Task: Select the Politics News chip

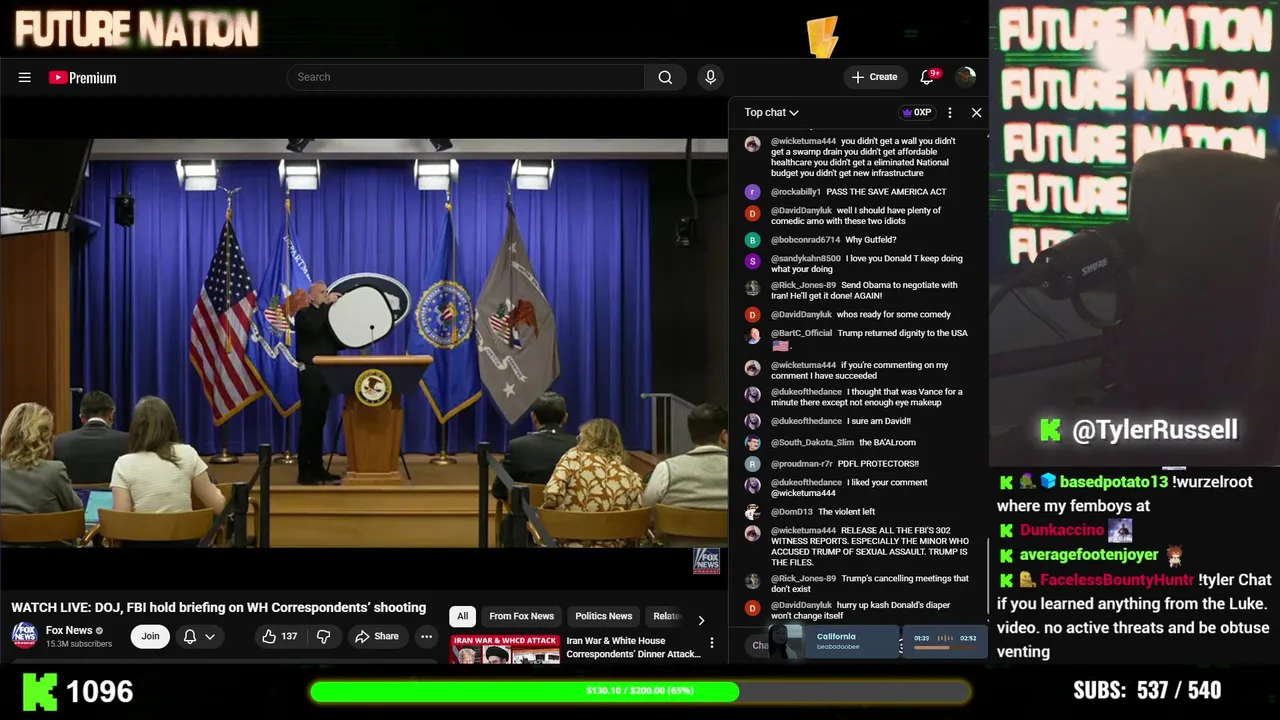Action: click(x=603, y=616)
